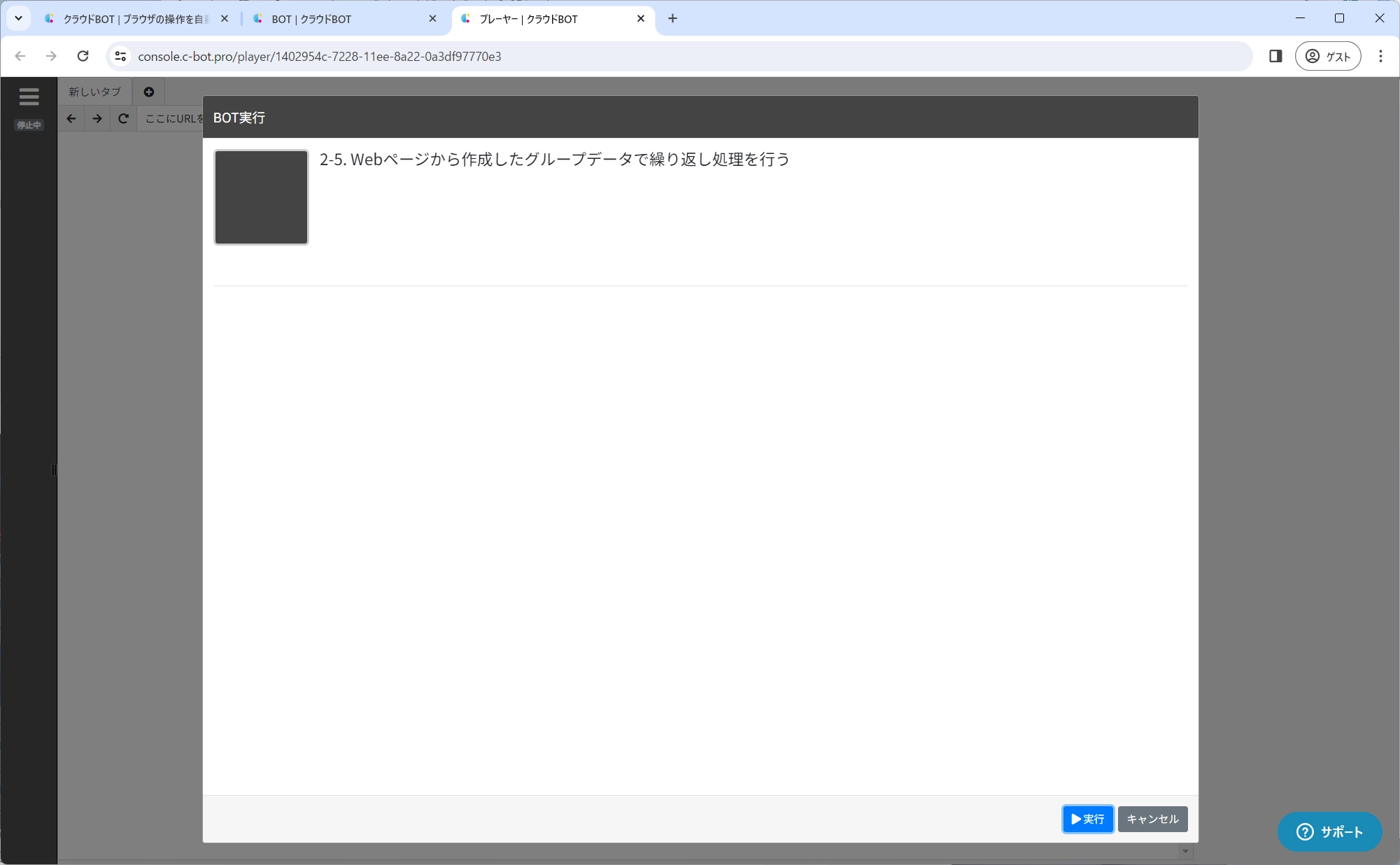Open the ゲスト profile menu
Screen dimensions: 1400x865
[x=1327, y=56]
